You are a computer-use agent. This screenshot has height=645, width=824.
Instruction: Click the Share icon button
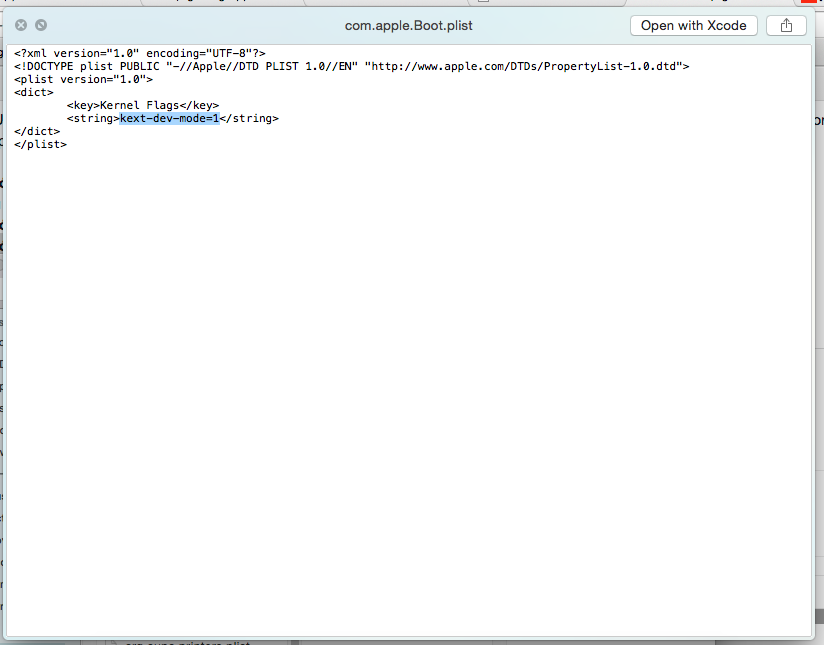[786, 25]
